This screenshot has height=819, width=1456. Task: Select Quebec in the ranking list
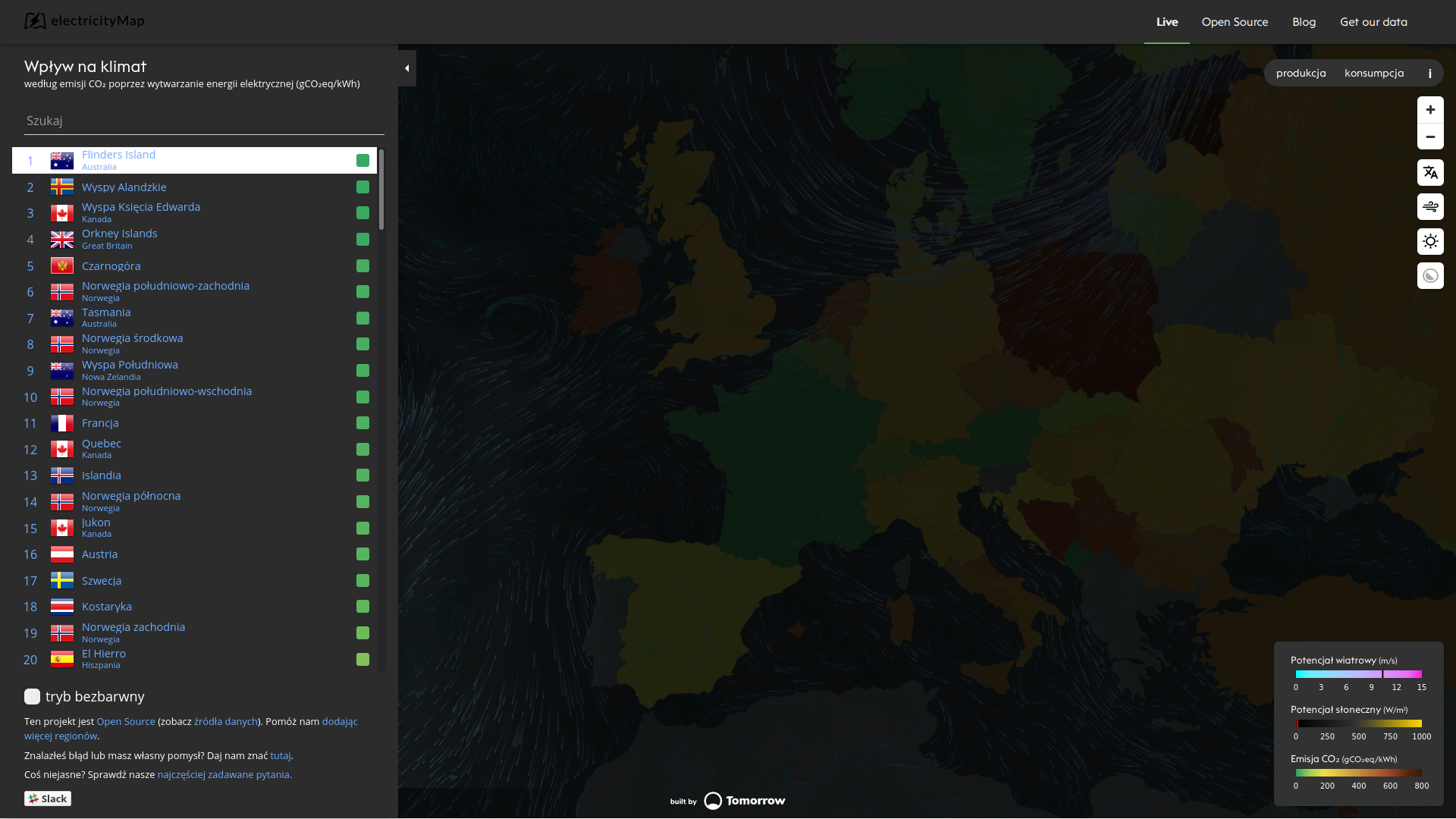[194, 449]
